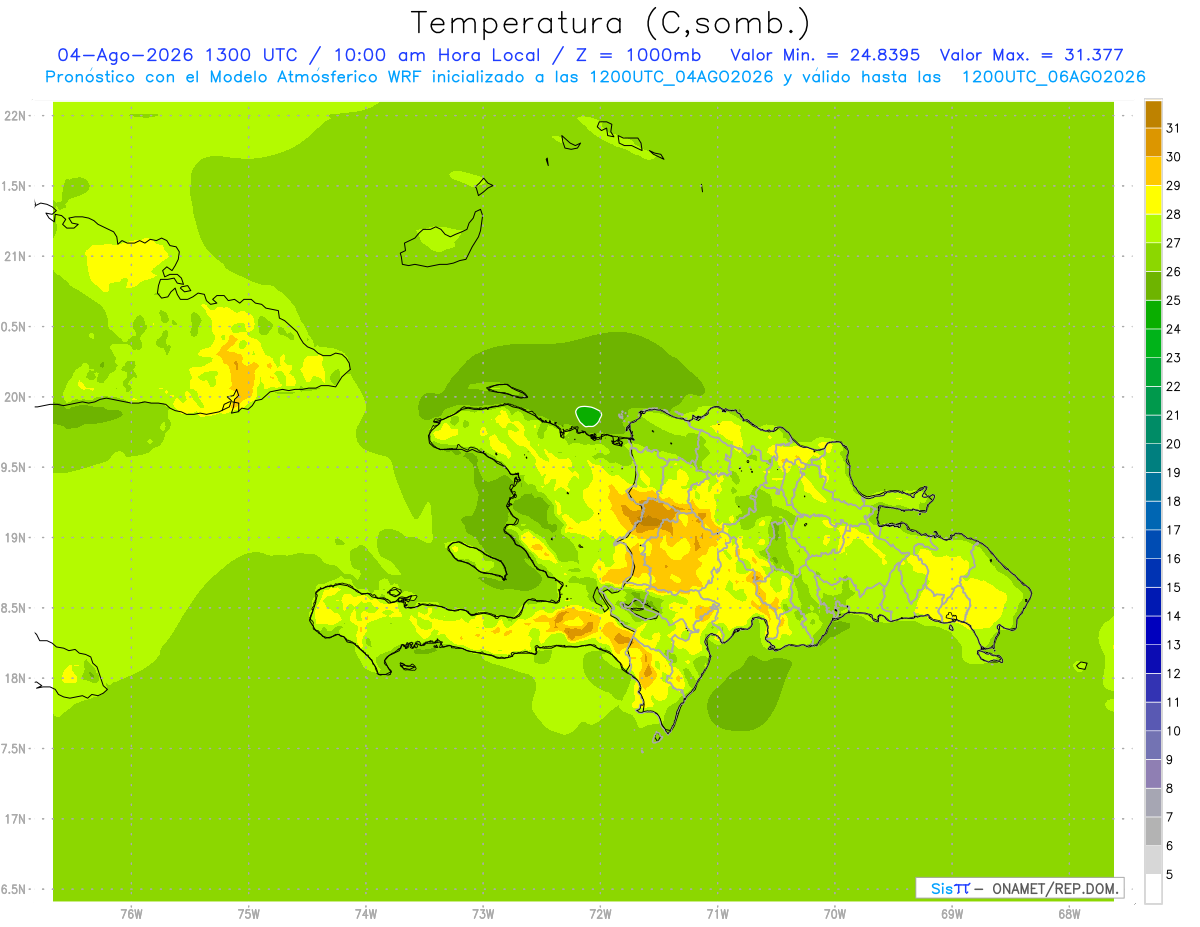1200x927 pixels.
Task: Click the dark orange legend segment above 31
Action: [x=1153, y=114]
